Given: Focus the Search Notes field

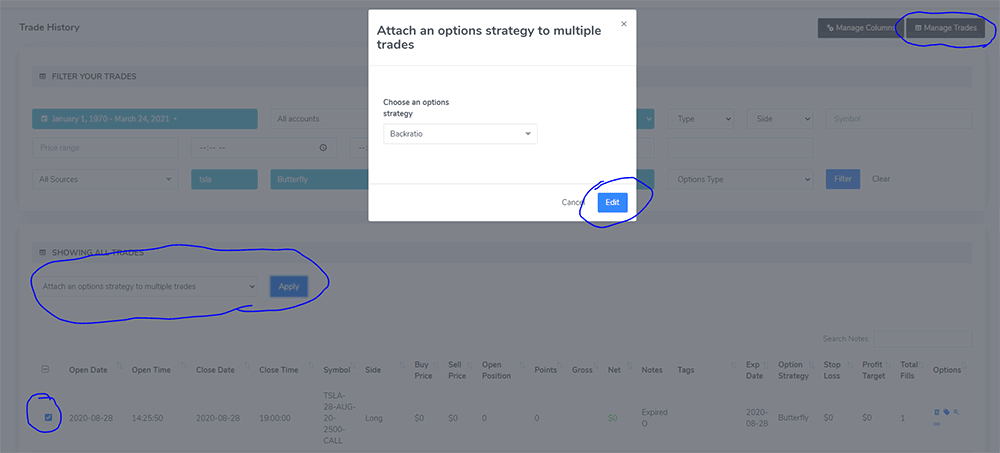Looking at the screenshot, I should (923, 338).
